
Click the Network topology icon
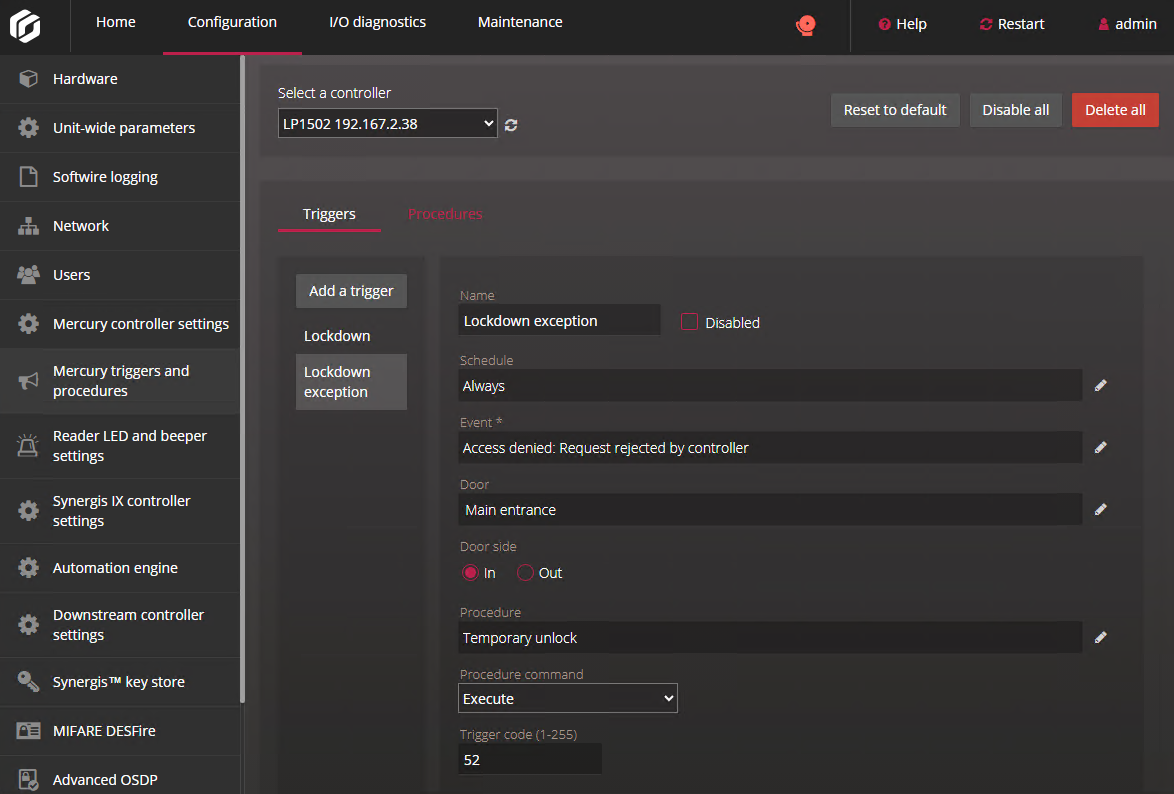[28, 225]
